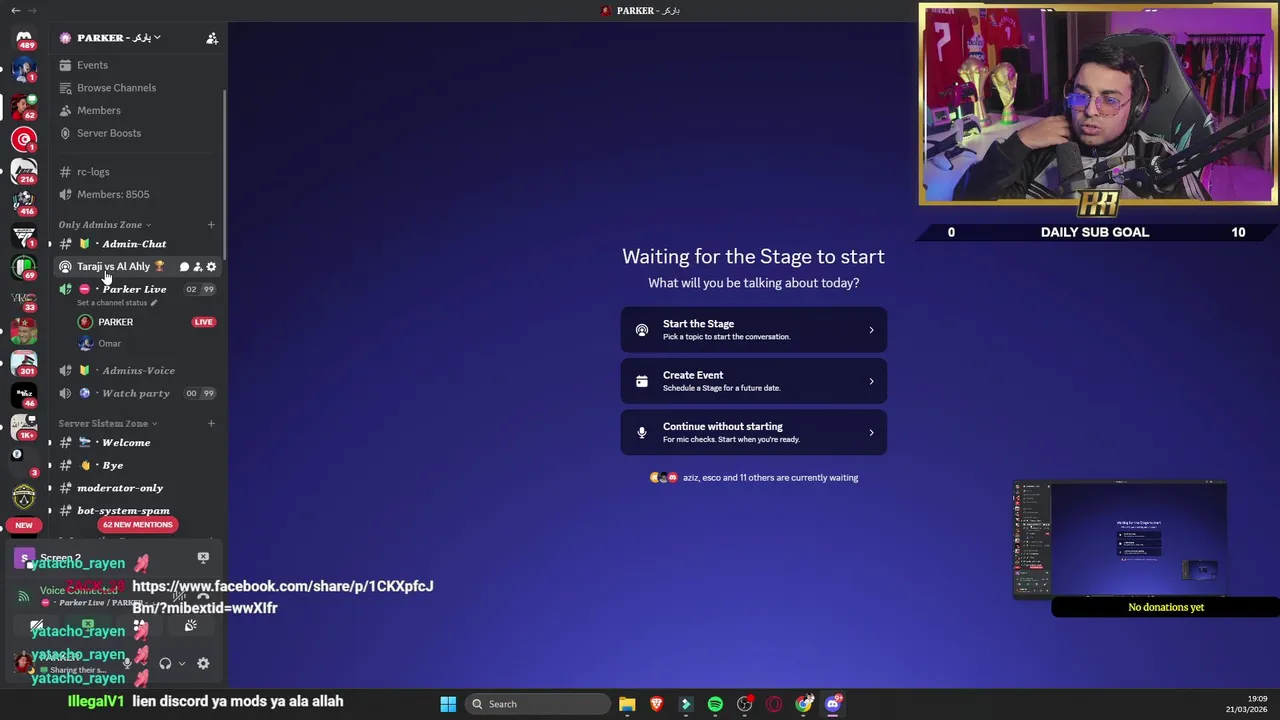
Task: Open edit channel gear on Taraji vs Al Ahly
Action: point(211,267)
